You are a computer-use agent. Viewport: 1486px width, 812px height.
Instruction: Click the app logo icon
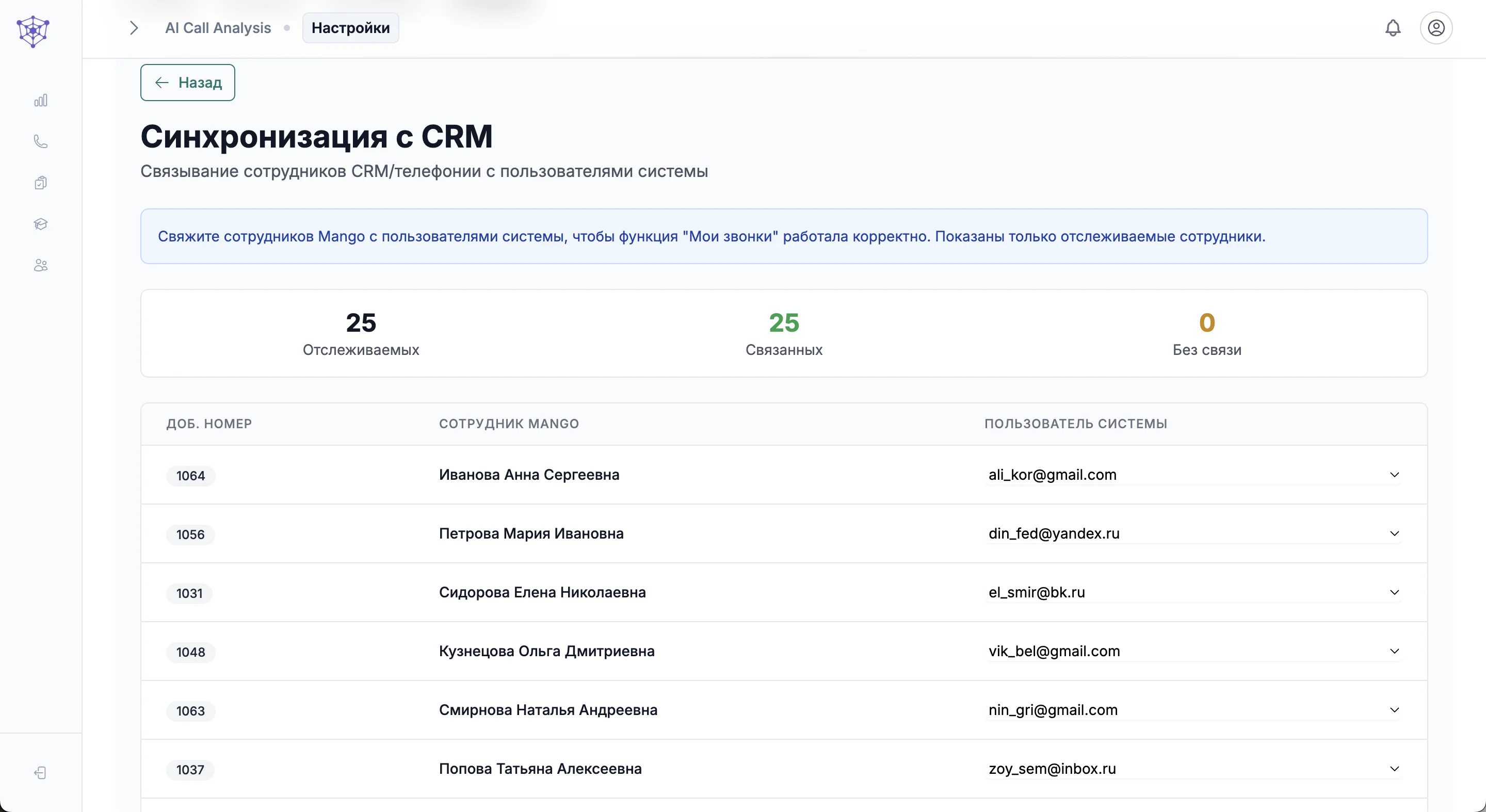point(33,30)
